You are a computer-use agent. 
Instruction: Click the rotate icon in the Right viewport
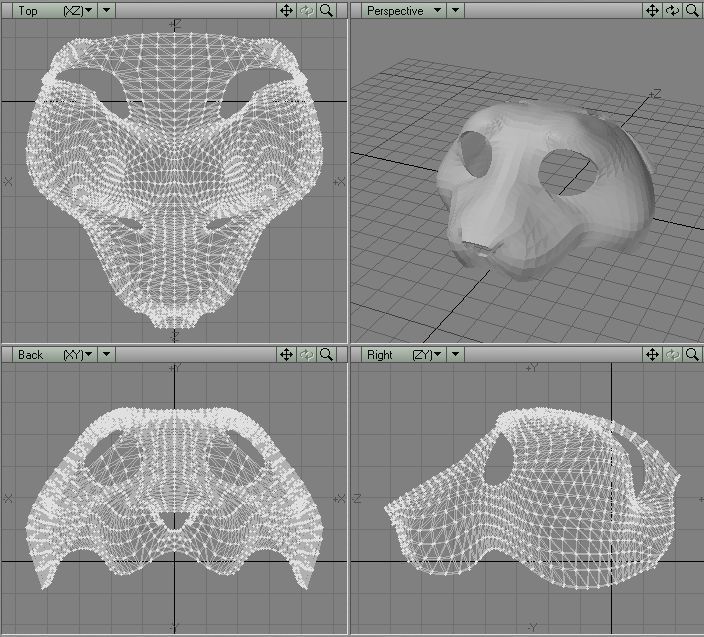pos(672,355)
